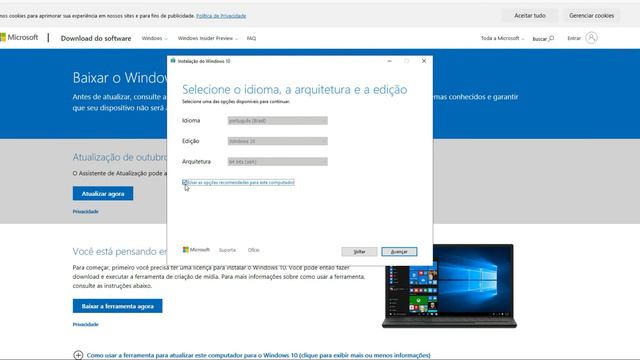The height and width of the screenshot is (360, 640).
Task: Click the Atualizar agora button
Action: (103, 193)
